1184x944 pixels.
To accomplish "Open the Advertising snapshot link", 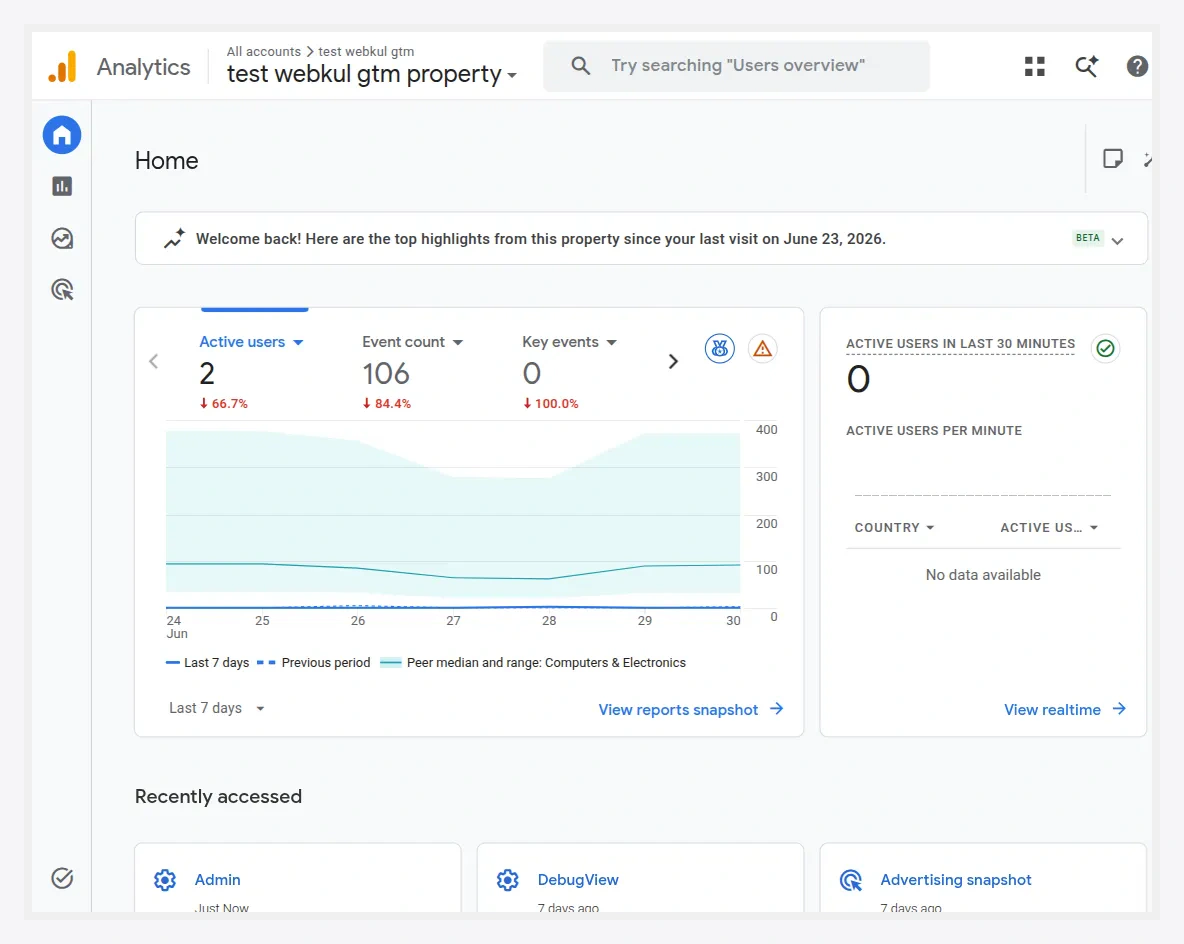I will [x=956, y=880].
